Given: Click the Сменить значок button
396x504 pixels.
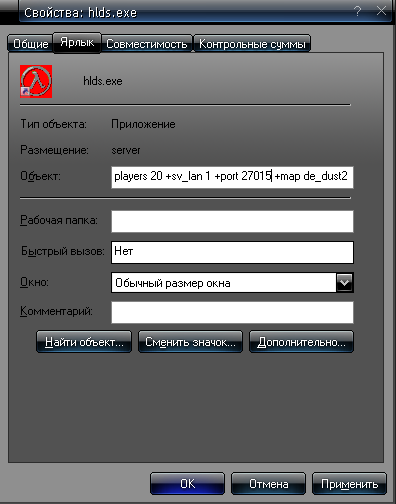Looking at the screenshot, I should 190,342.
